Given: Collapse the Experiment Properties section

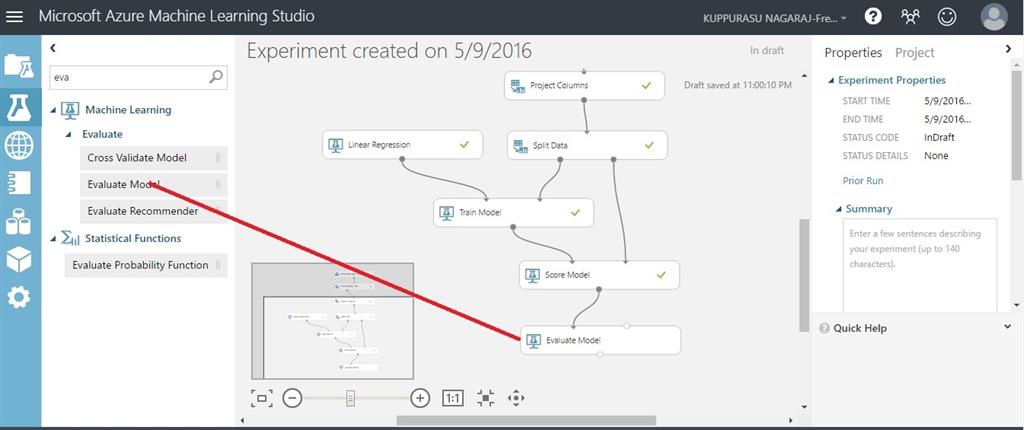Looking at the screenshot, I should point(831,80).
